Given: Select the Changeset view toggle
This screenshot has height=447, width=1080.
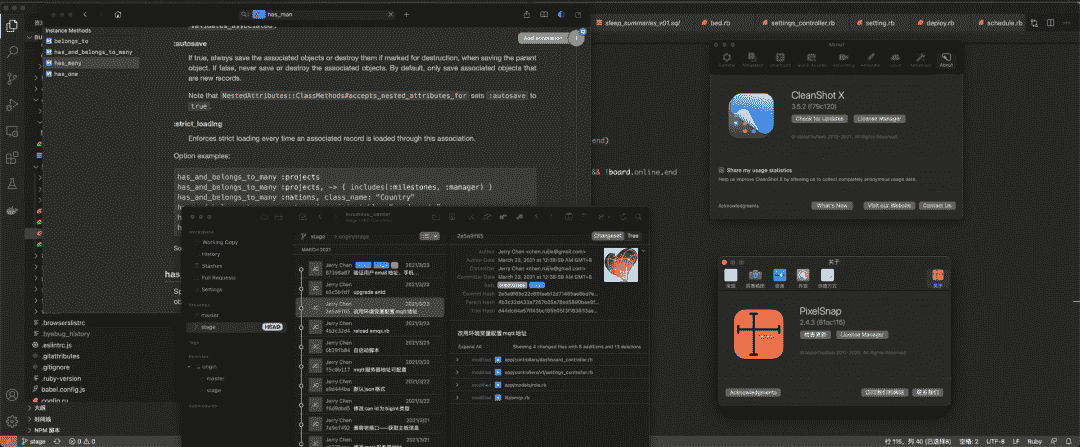Looking at the screenshot, I should pos(606,235).
